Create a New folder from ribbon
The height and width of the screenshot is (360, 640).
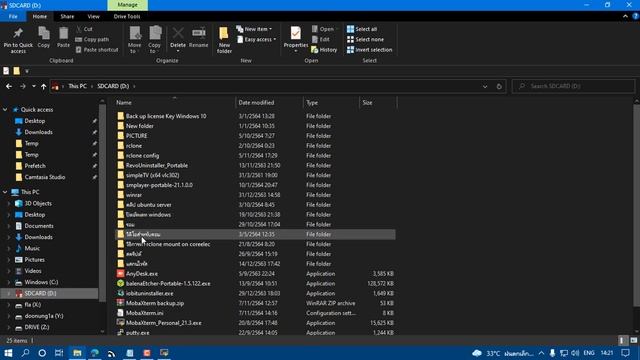(224, 40)
